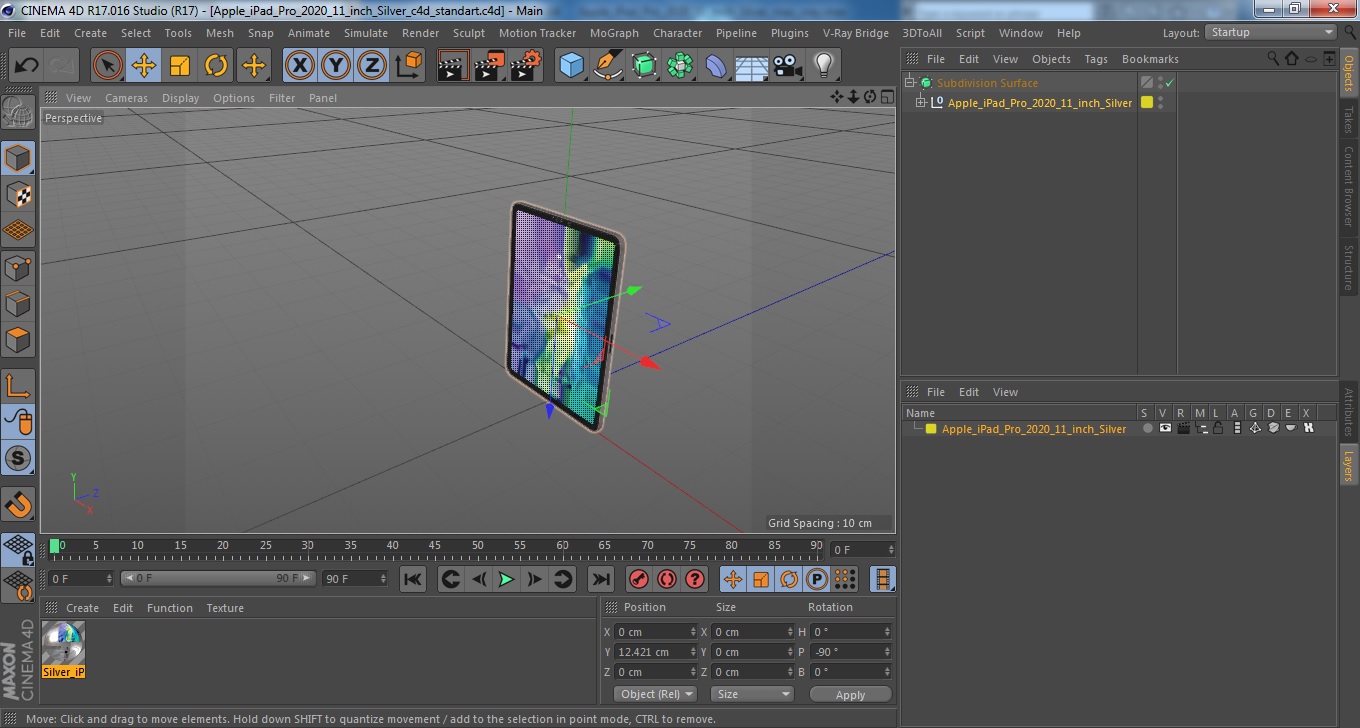1360x728 pixels.
Task: Expand the Subdivision Surface tree node
Action: (910, 83)
